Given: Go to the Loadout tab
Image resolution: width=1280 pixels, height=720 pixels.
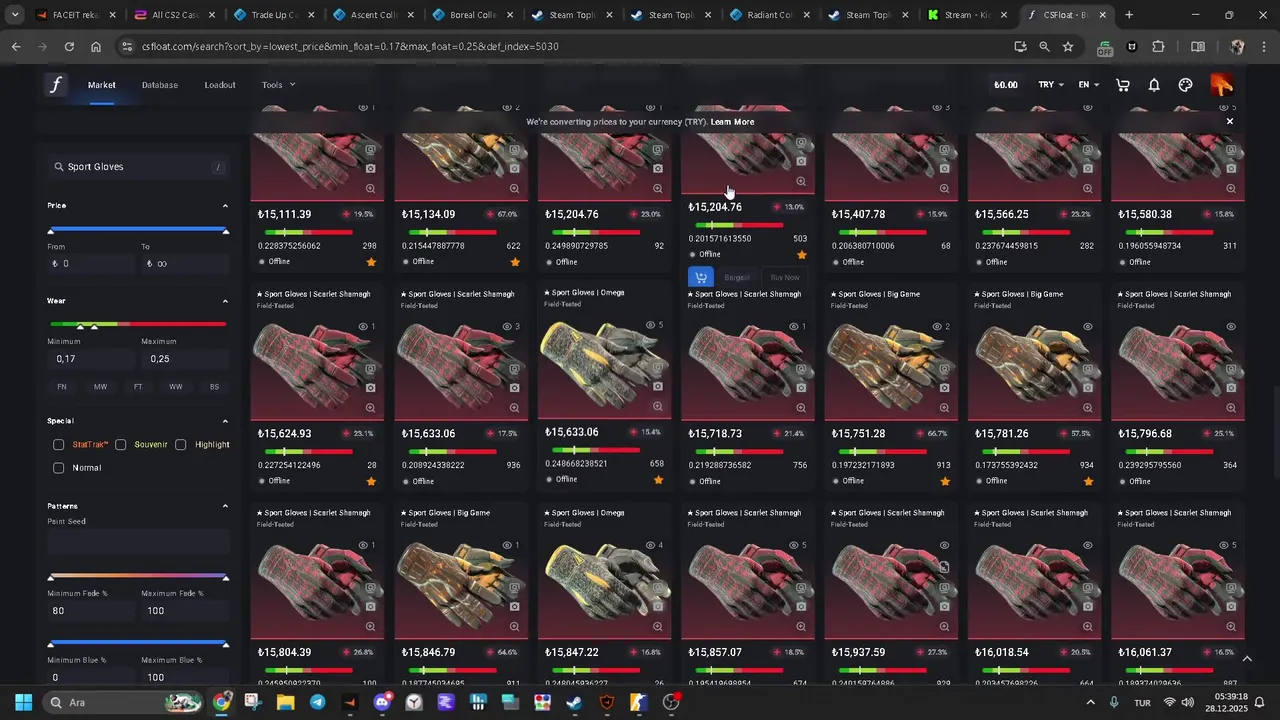Looking at the screenshot, I should (x=220, y=85).
